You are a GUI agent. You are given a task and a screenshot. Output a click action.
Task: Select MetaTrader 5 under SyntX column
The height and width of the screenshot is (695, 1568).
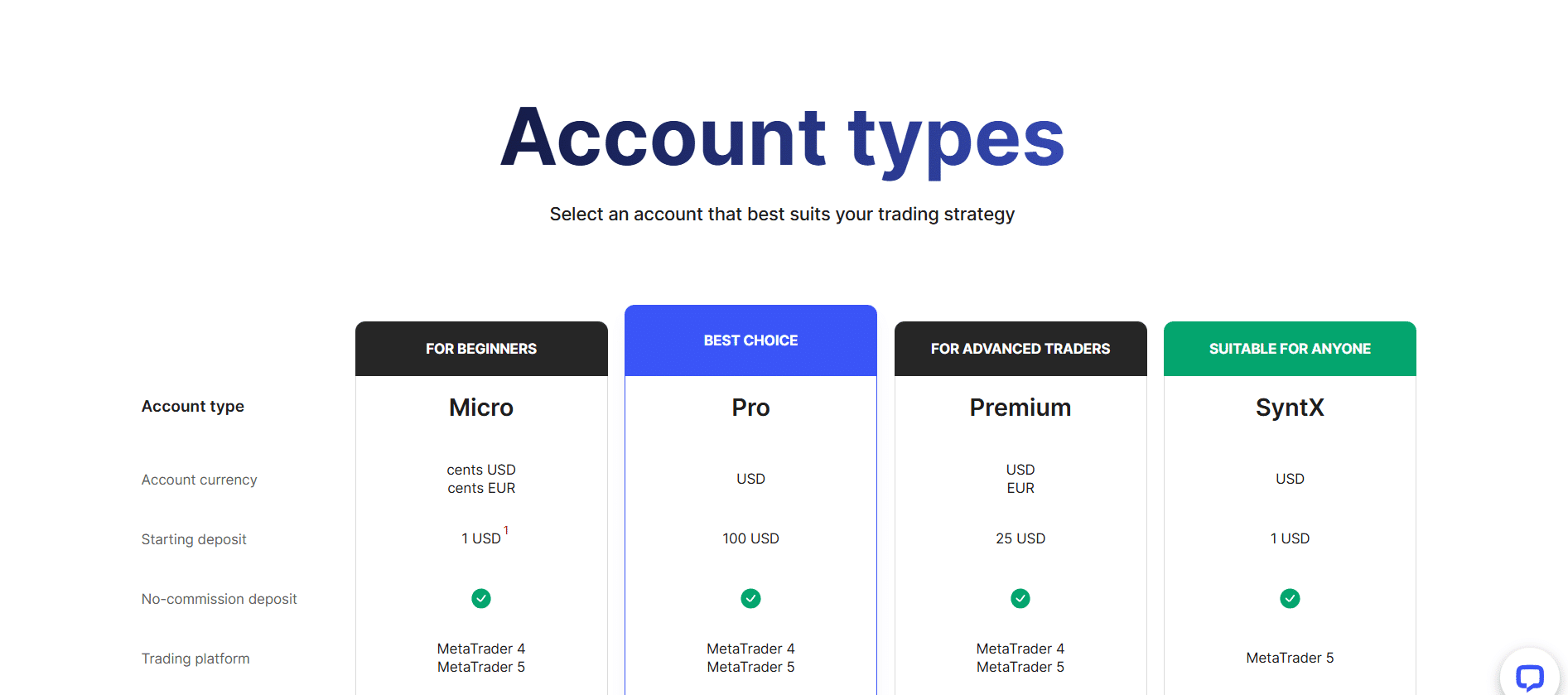click(1290, 657)
